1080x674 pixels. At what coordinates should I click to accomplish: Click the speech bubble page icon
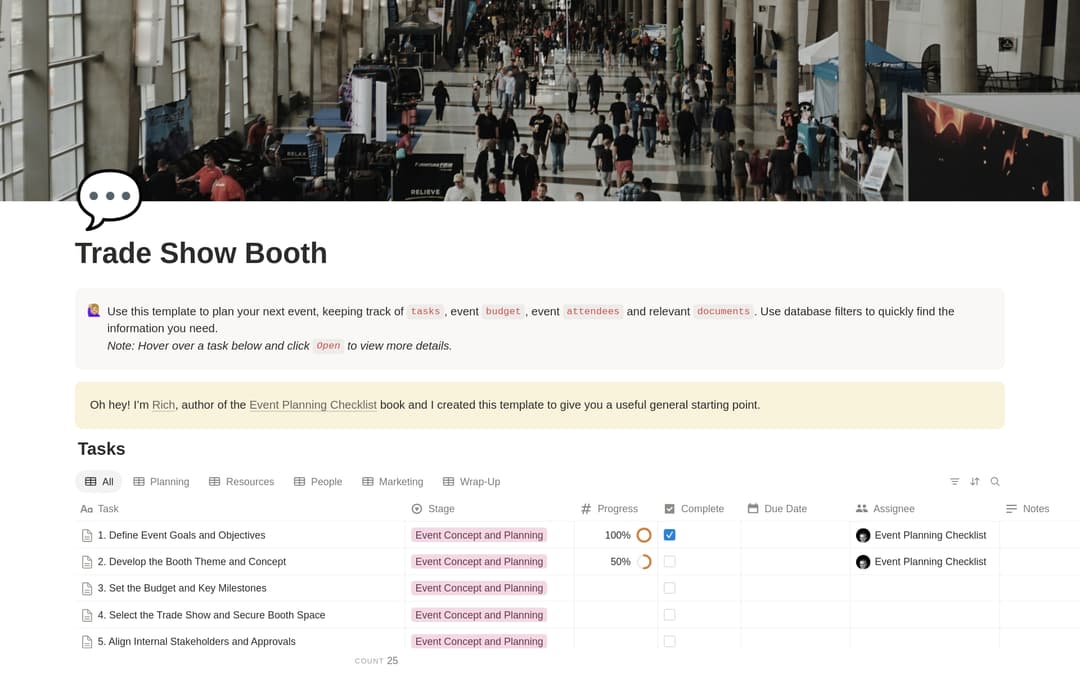pos(109,199)
